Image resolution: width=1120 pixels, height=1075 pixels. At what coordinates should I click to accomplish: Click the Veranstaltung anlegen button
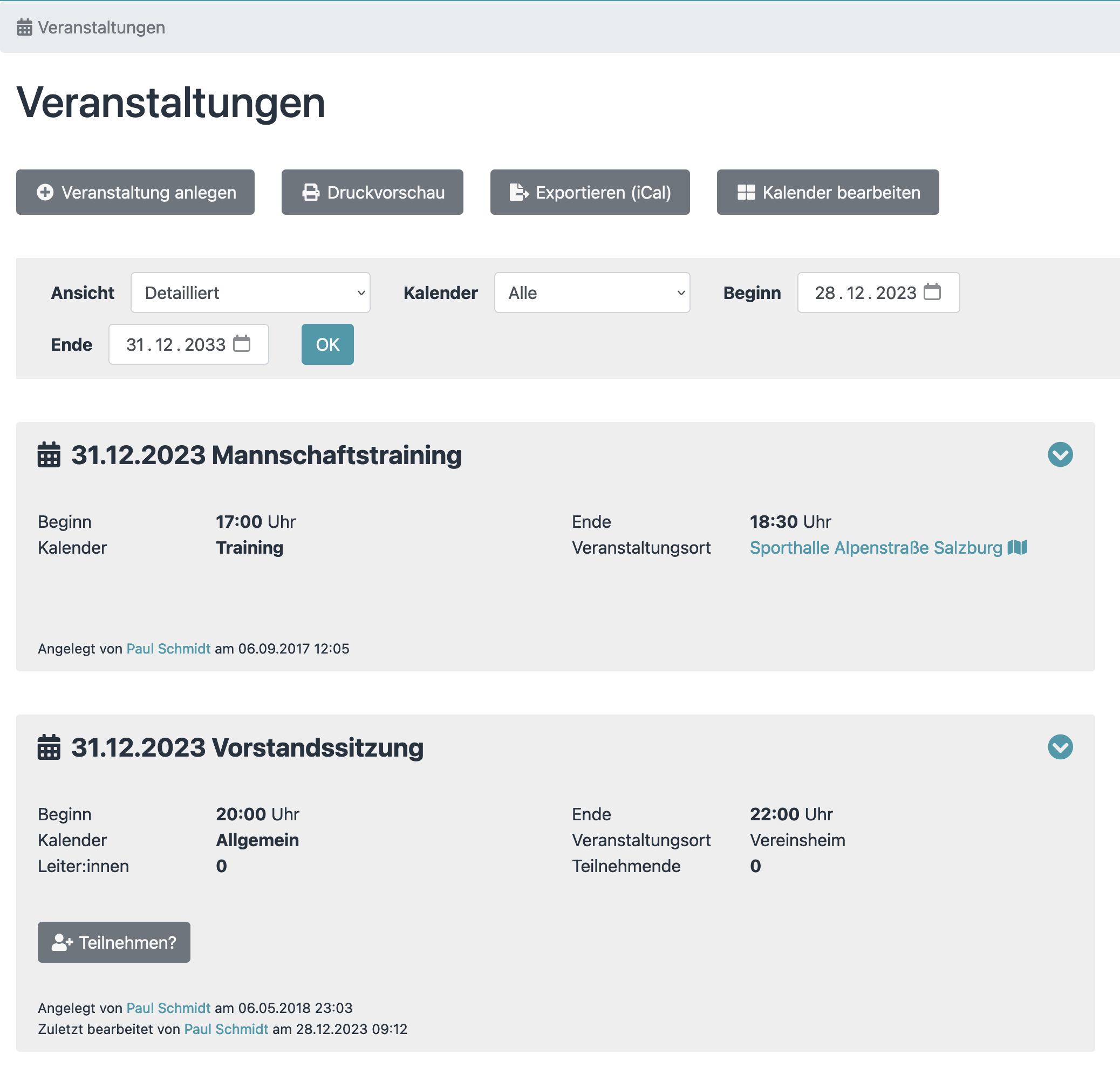pyautogui.click(x=135, y=193)
